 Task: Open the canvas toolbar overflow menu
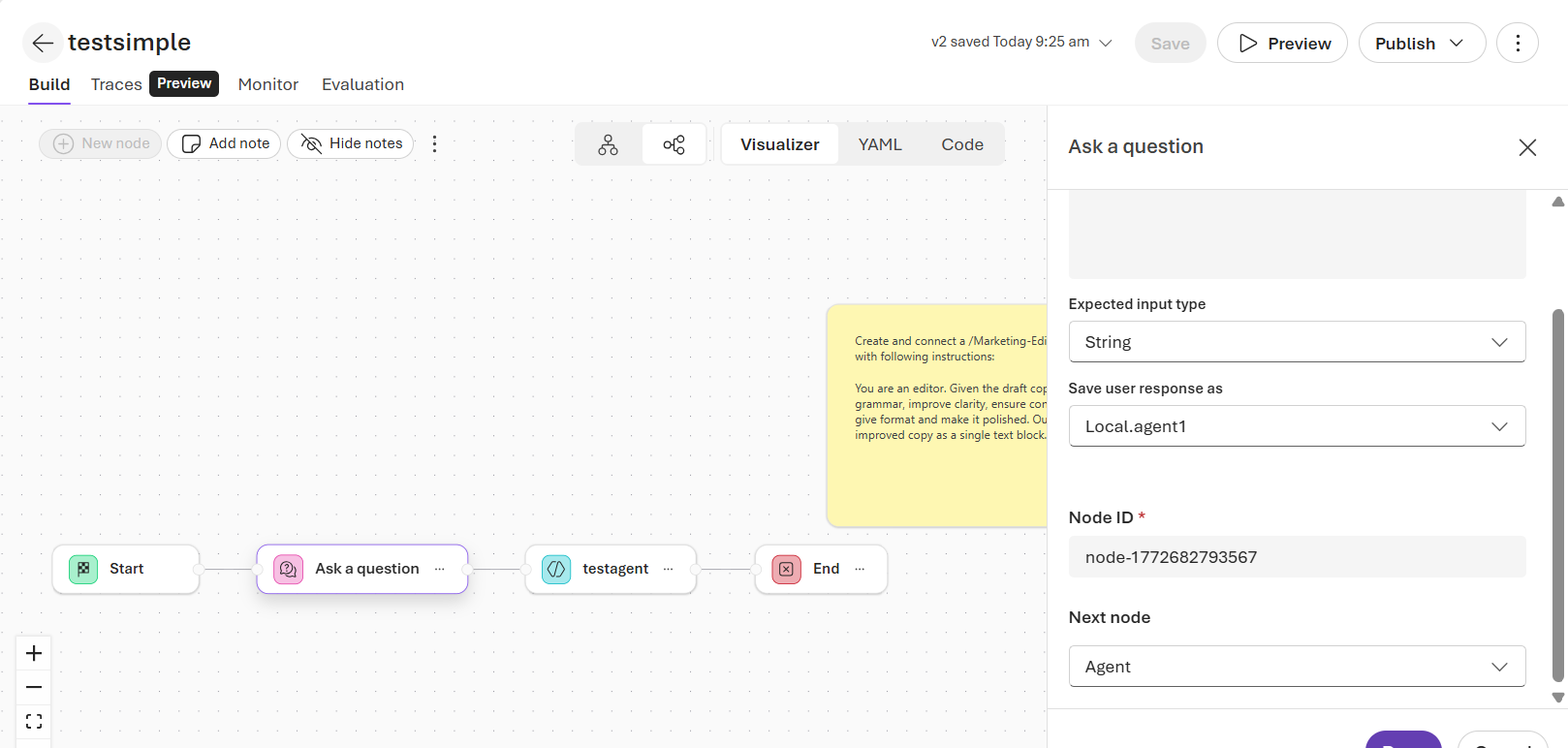click(x=434, y=143)
